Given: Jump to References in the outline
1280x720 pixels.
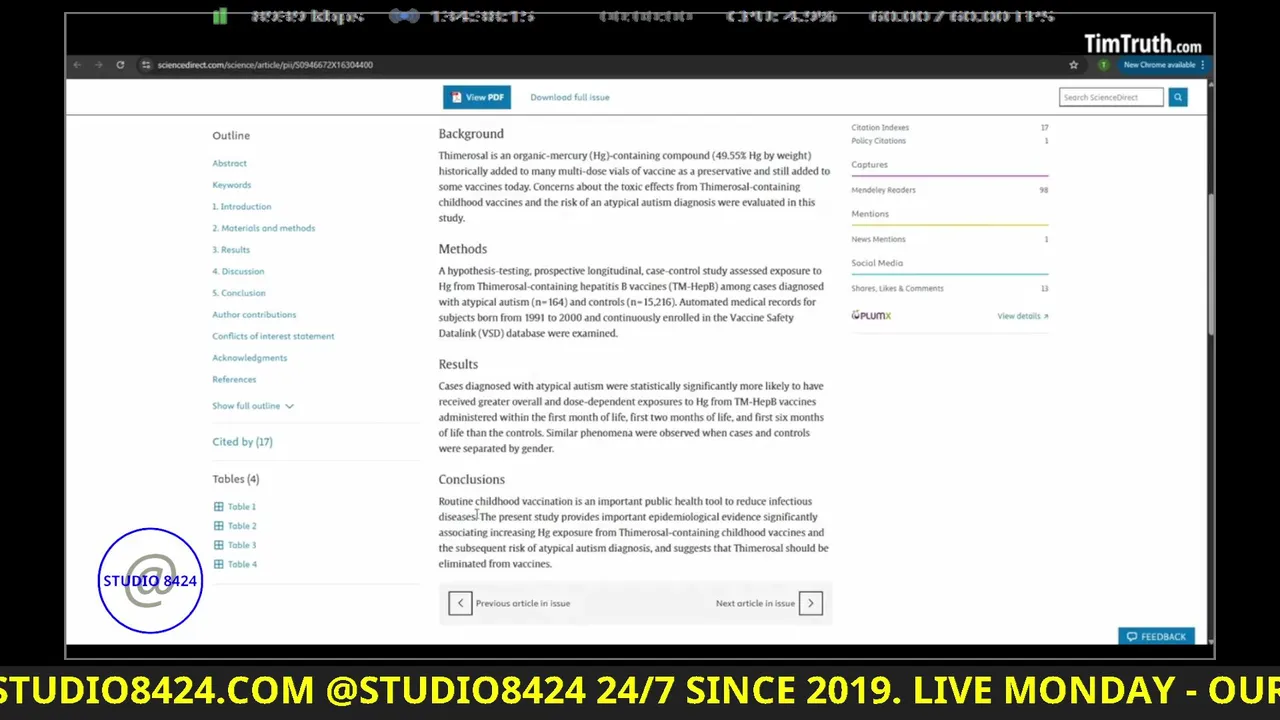Looking at the screenshot, I should tap(234, 380).
